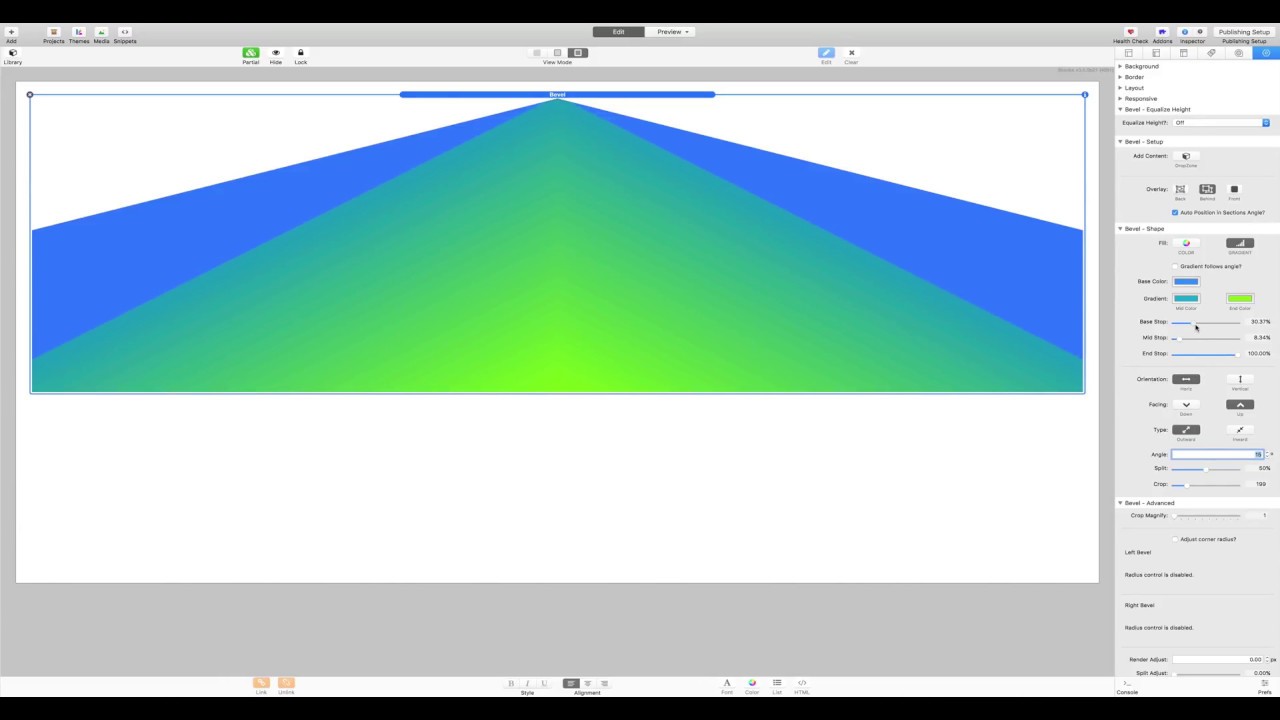This screenshot has width=1280, height=720.
Task: Select the tag-shaped inspector tab
Action: click(x=1211, y=53)
